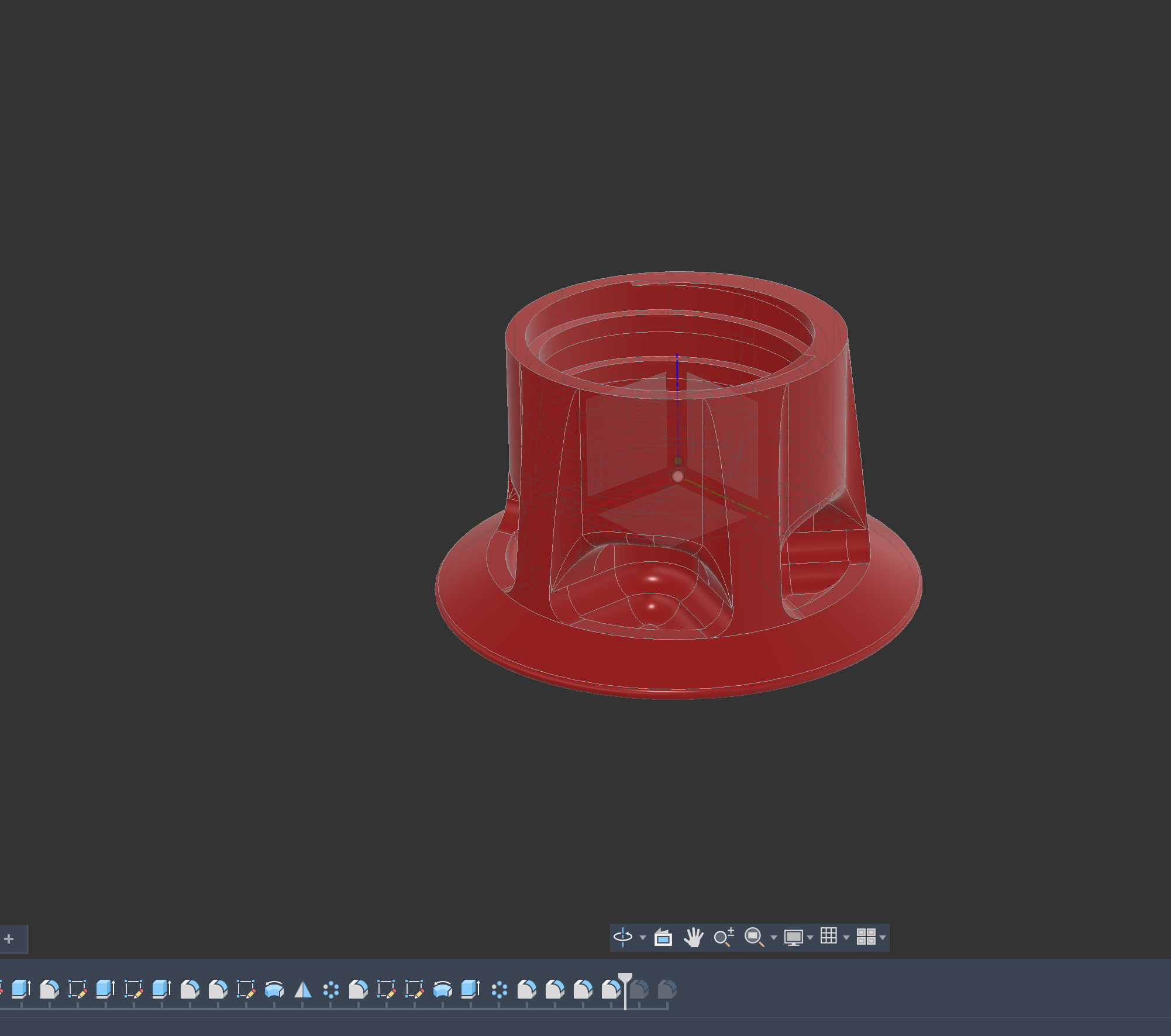Open the Display Settings dropdown arrow
1171x1036 pixels.
tap(810, 938)
